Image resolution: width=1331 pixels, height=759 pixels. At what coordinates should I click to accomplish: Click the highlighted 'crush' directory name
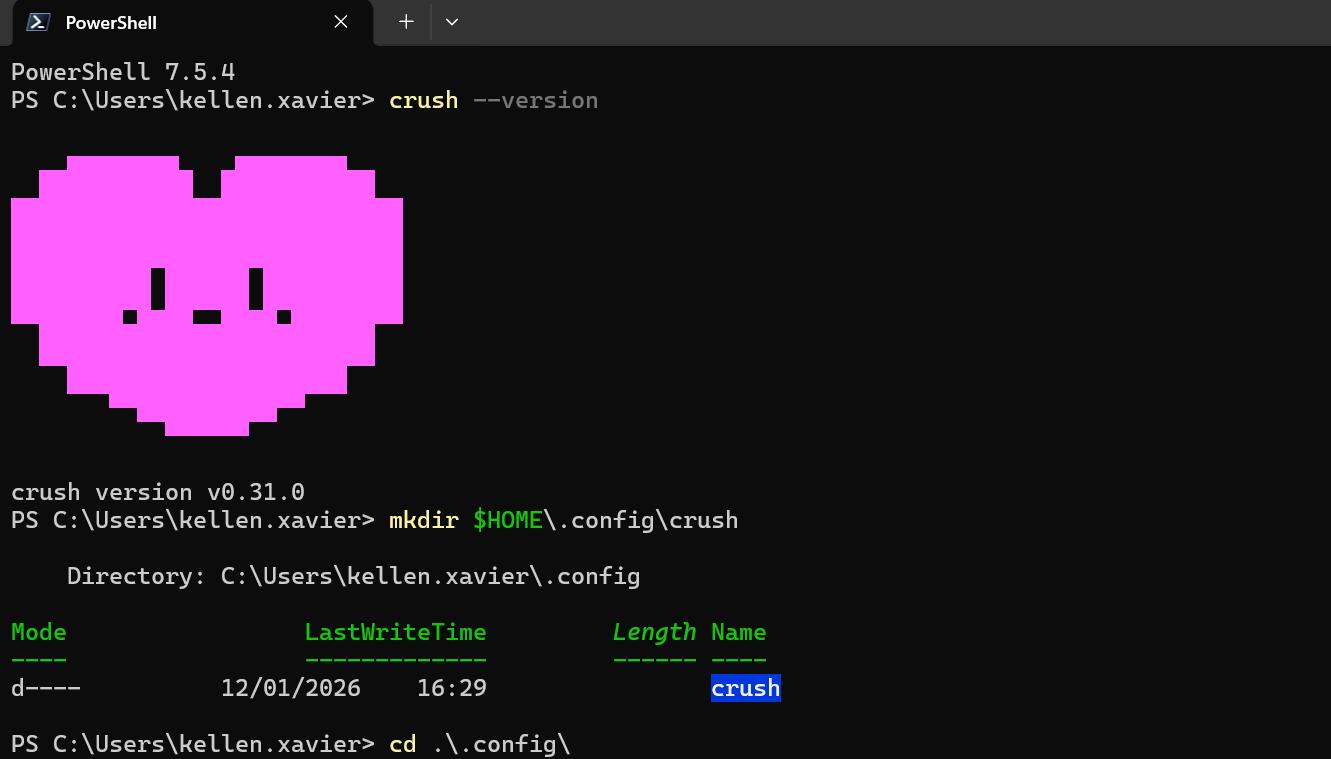pos(746,688)
